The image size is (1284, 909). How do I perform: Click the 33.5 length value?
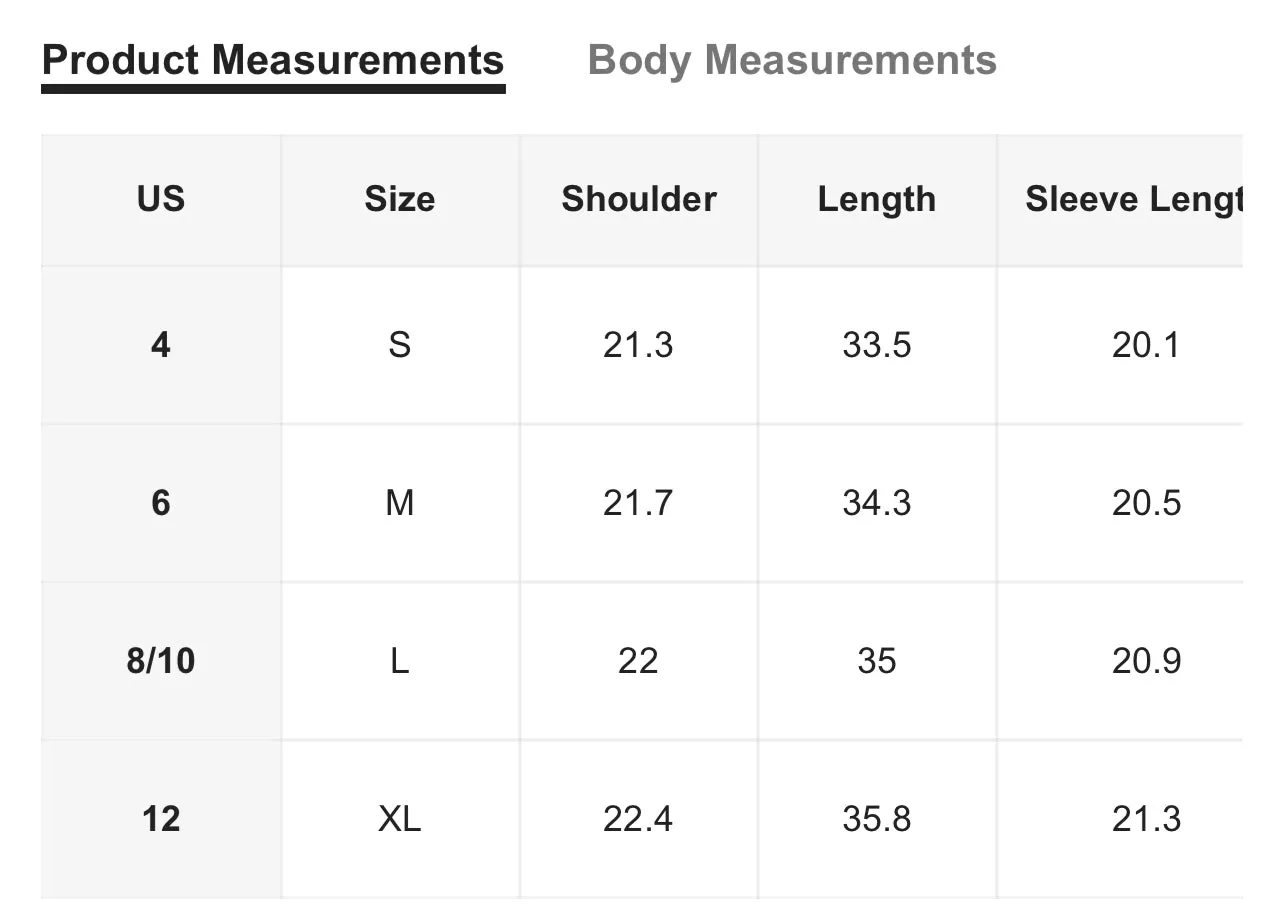(877, 345)
